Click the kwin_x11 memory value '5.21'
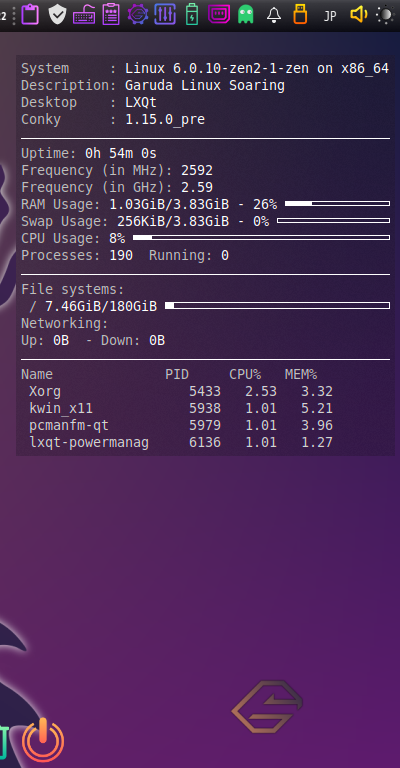Image resolution: width=400 pixels, height=768 pixels. (317, 408)
